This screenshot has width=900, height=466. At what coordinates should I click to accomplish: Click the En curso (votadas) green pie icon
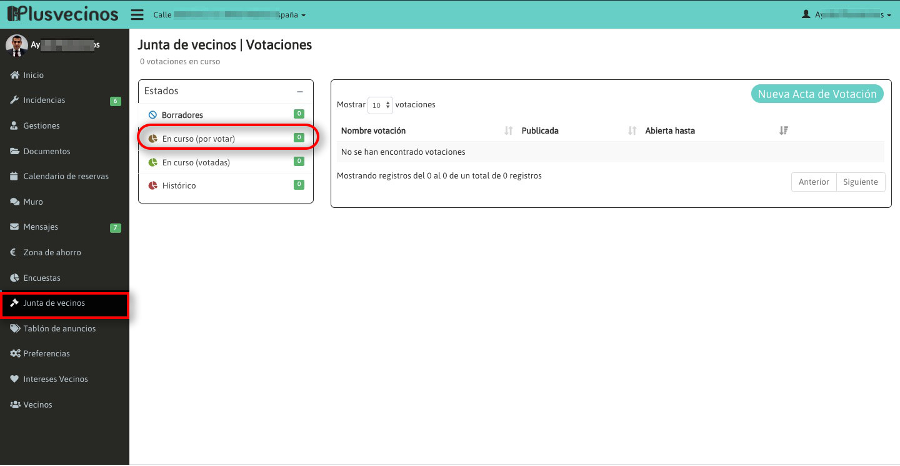(x=153, y=162)
